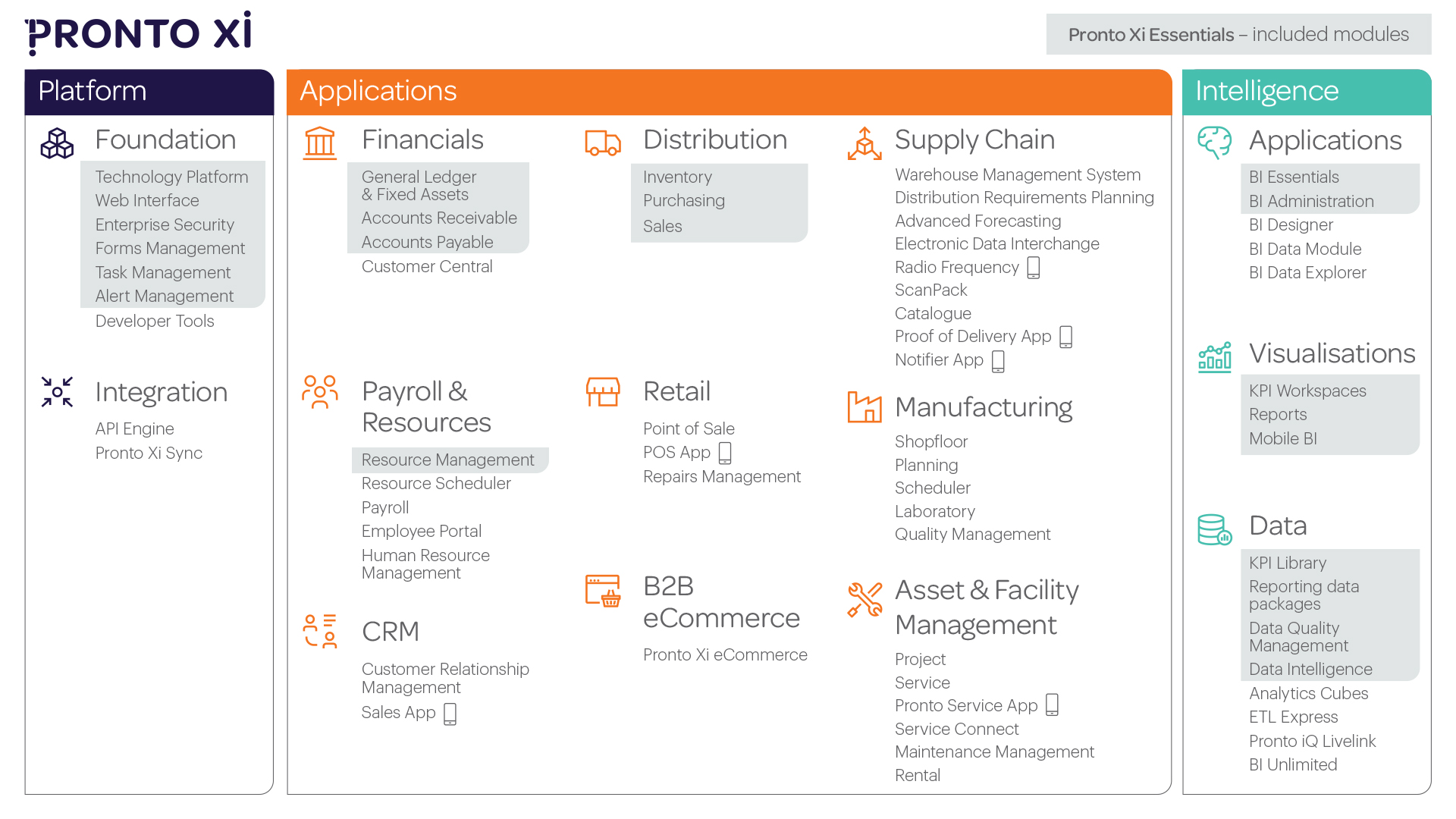Click the Foundation cubes icon
This screenshot has width=1456, height=819.
coord(57,143)
